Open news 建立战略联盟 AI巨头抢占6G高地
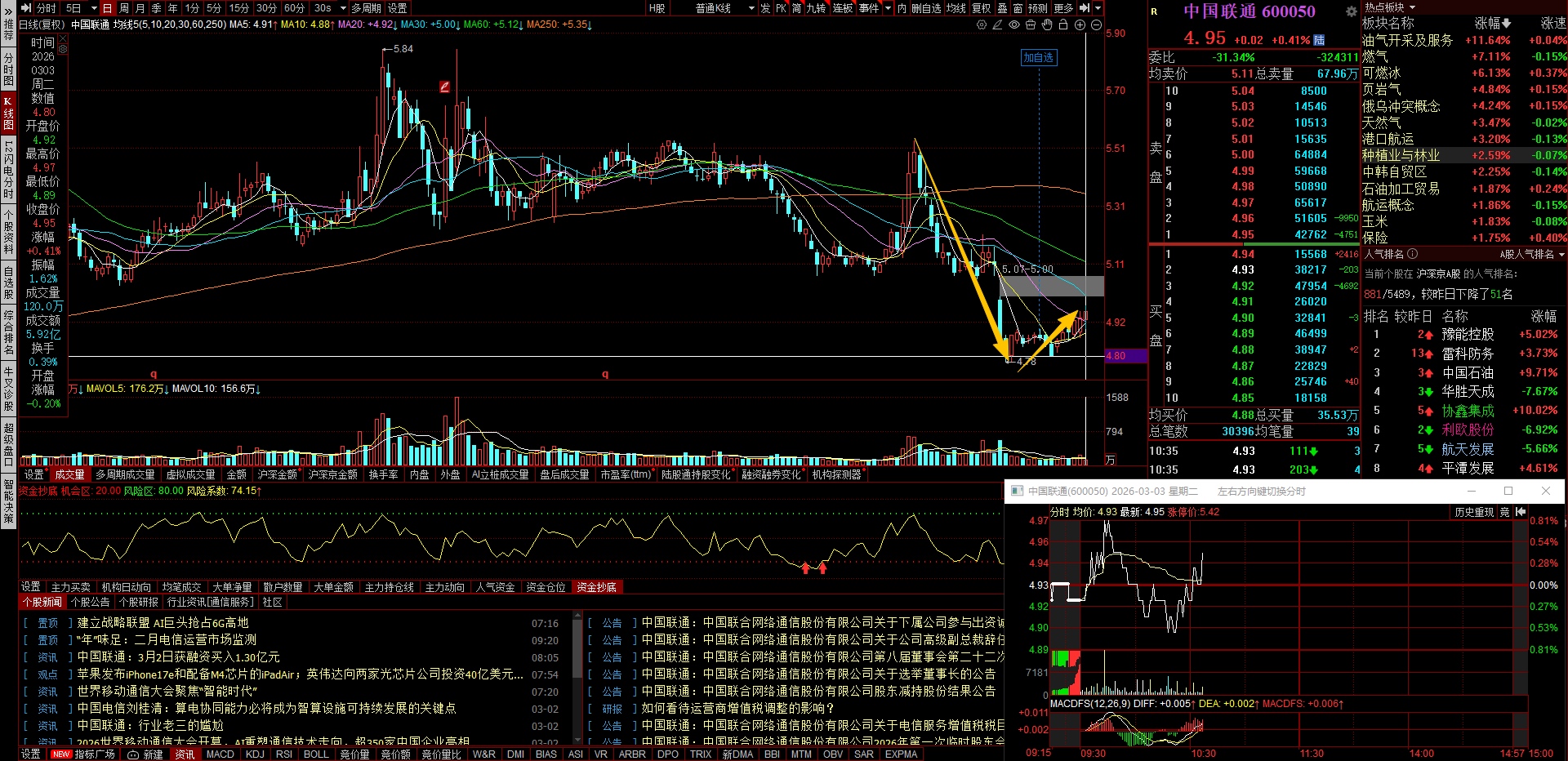Screen dimensions: 1568x761 [163, 623]
